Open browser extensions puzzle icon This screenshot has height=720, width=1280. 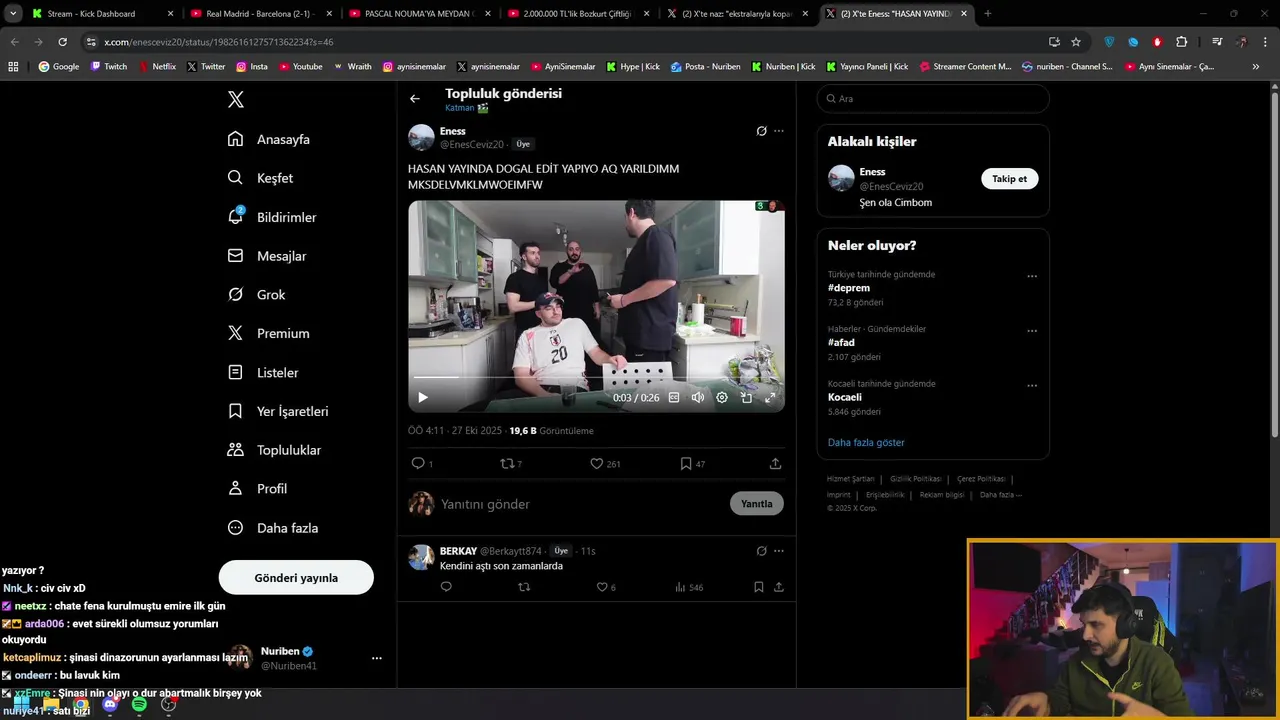click(1182, 42)
